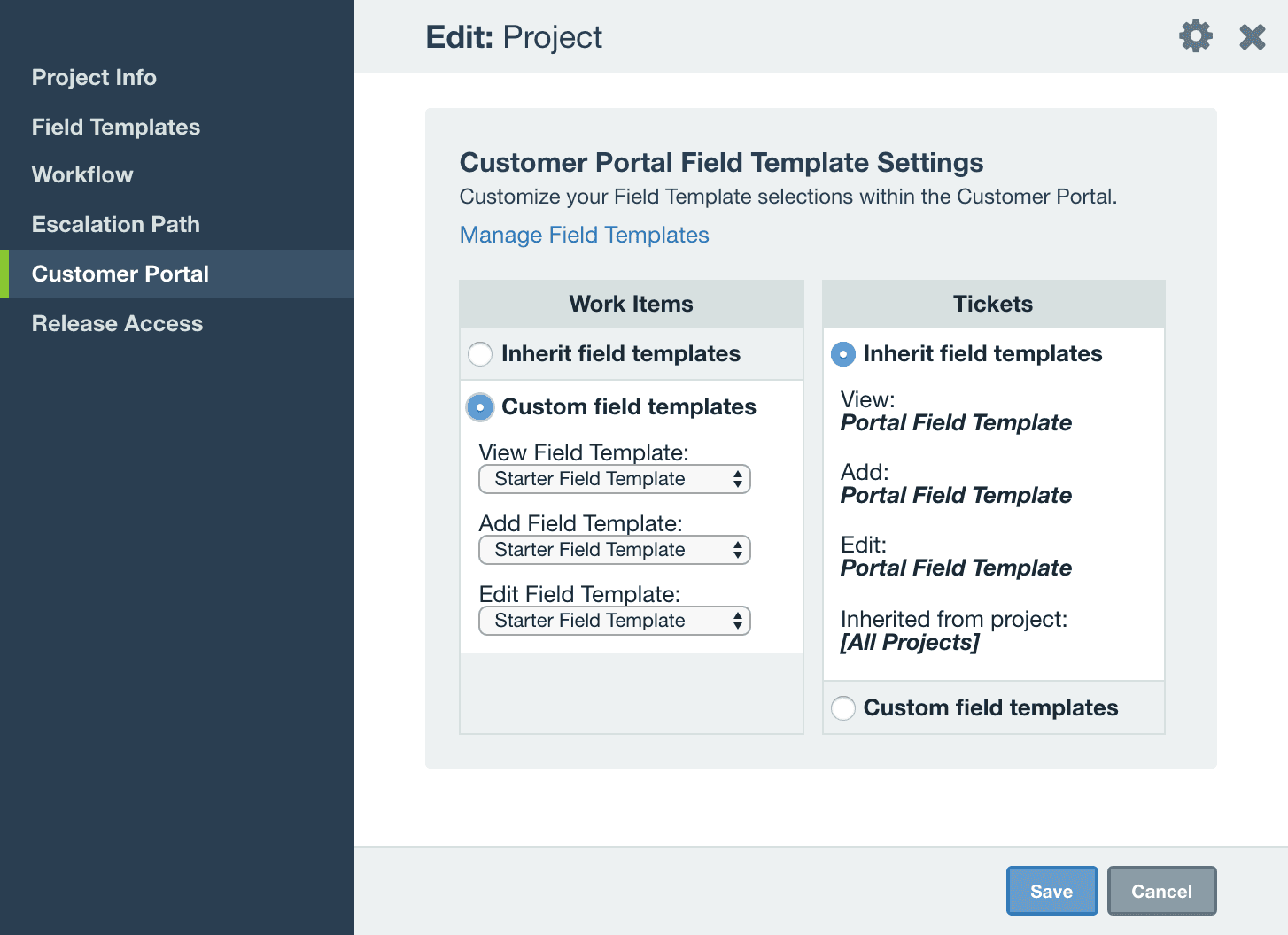Open the settings gear icon
The width and height of the screenshot is (1288, 935).
[1195, 36]
